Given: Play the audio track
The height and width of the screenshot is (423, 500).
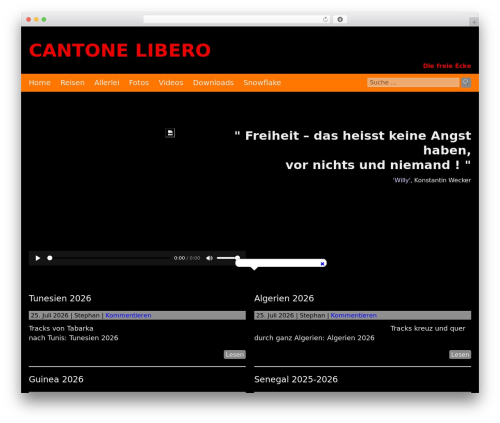Looking at the screenshot, I should pos(38,258).
